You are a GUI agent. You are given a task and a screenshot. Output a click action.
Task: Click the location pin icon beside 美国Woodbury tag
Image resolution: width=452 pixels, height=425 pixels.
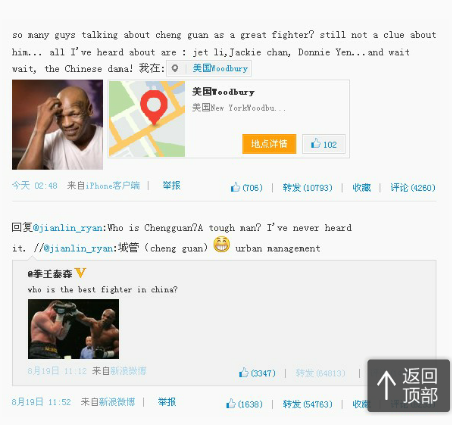(x=175, y=68)
